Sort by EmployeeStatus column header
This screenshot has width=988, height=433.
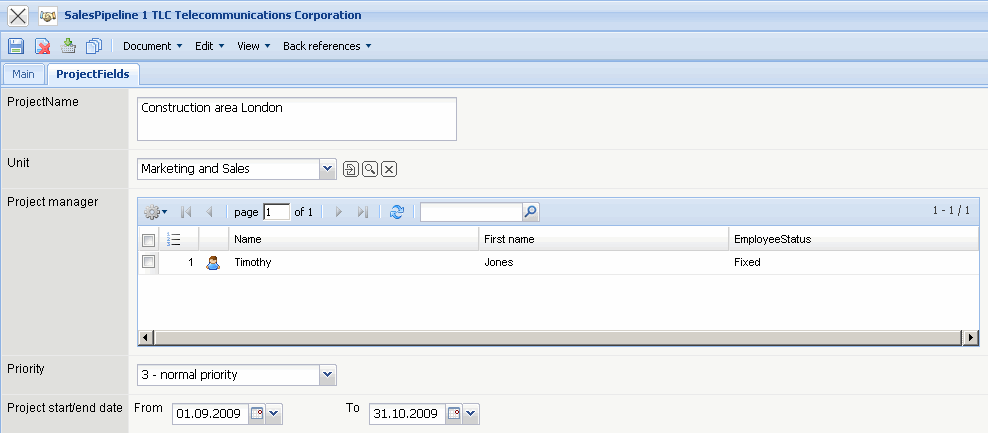(x=853, y=240)
